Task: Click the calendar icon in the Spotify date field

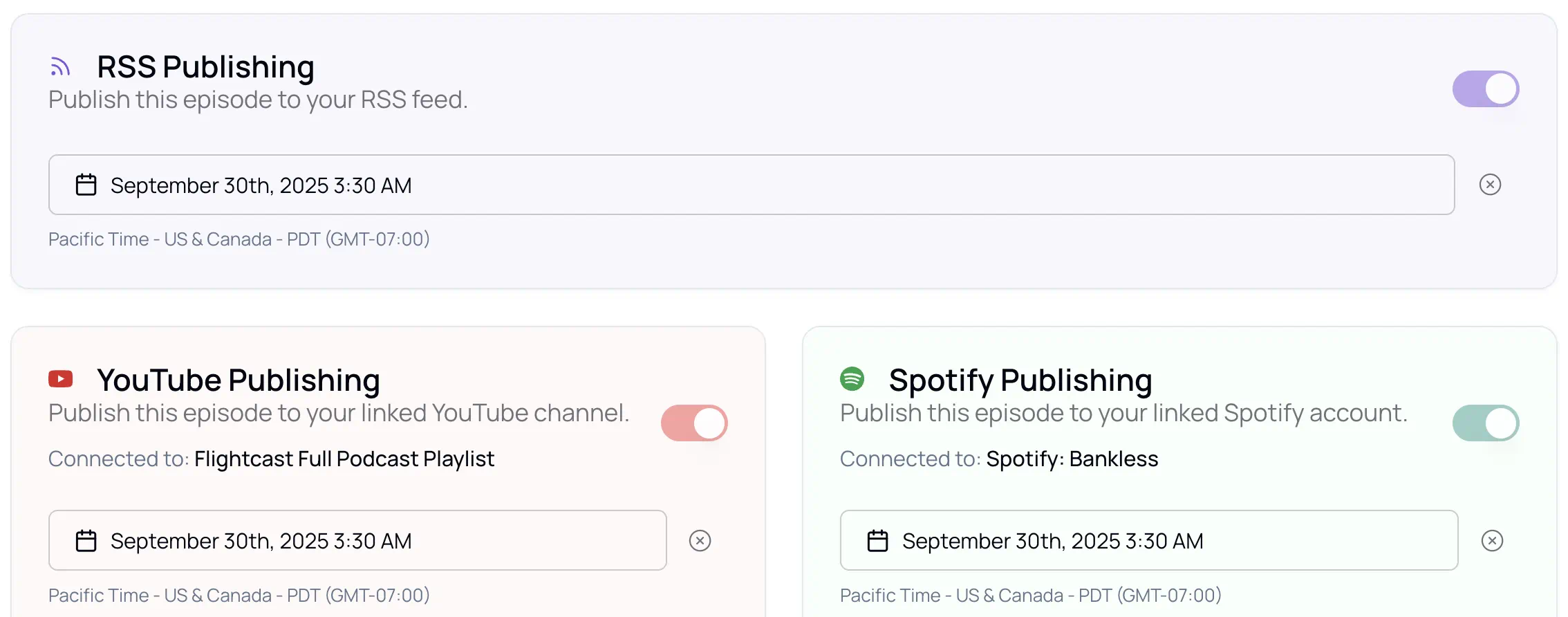Action: (x=877, y=541)
